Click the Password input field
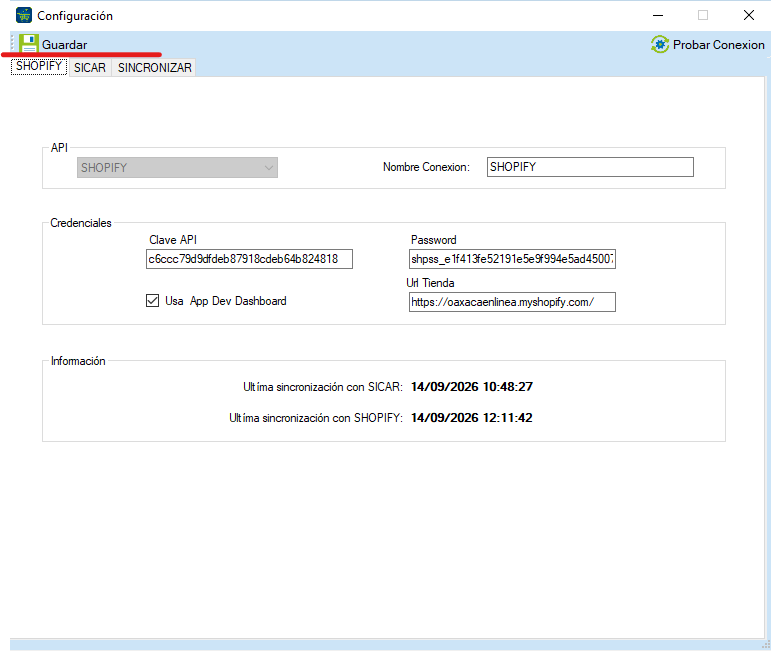The height and width of the screenshot is (651, 771). 512,259
